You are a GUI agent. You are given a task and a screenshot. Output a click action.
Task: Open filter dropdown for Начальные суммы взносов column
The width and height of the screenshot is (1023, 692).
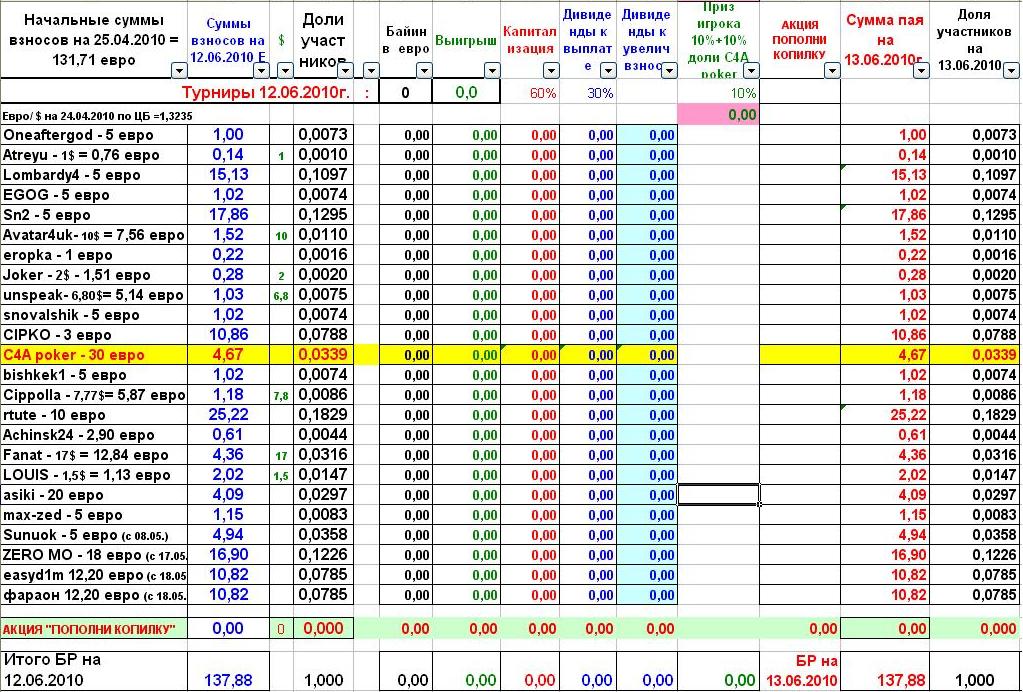(x=179, y=70)
